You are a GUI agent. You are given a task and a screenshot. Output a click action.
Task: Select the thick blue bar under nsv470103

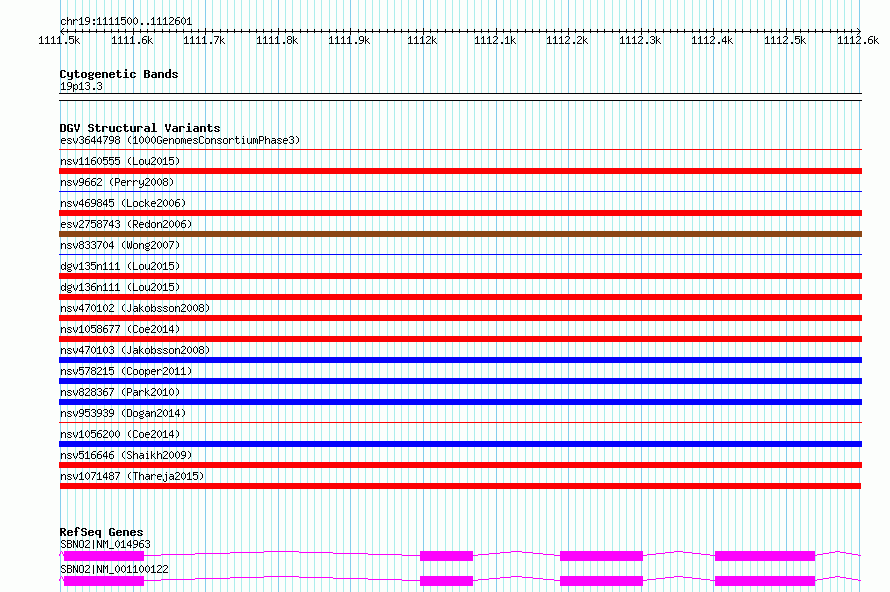460,360
